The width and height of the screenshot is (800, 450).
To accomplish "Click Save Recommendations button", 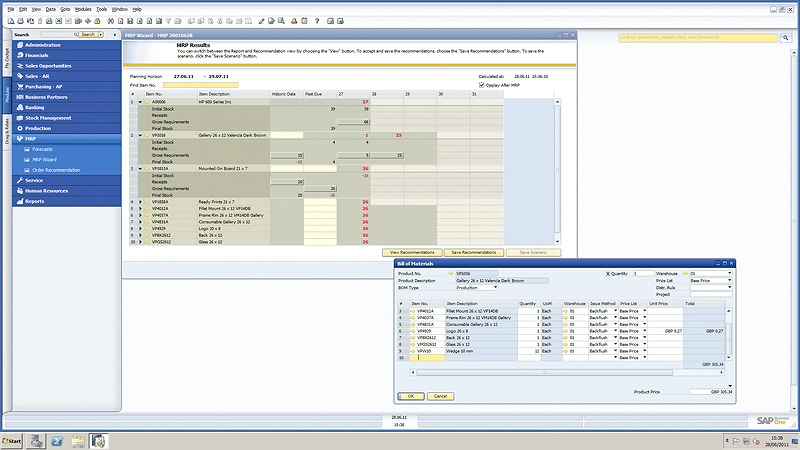I will tap(474, 253).
